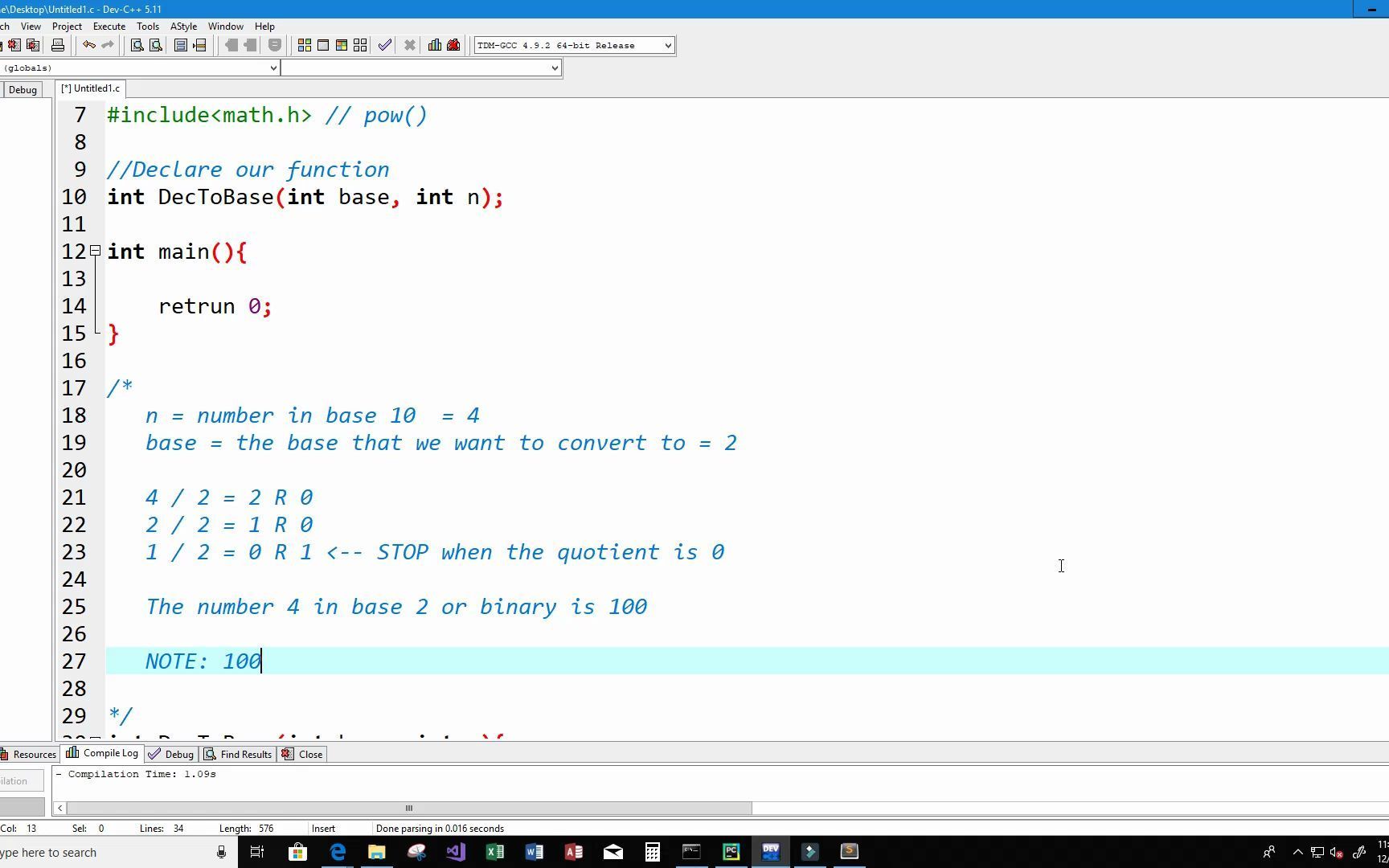1389x868 pixels.
Task: Click the line number 14 in gutter
Action: (x=74, y=306)
